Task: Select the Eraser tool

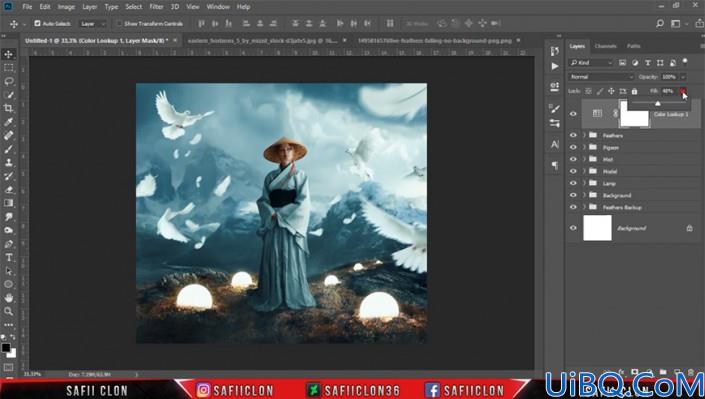Action: (x=9, y=189)
